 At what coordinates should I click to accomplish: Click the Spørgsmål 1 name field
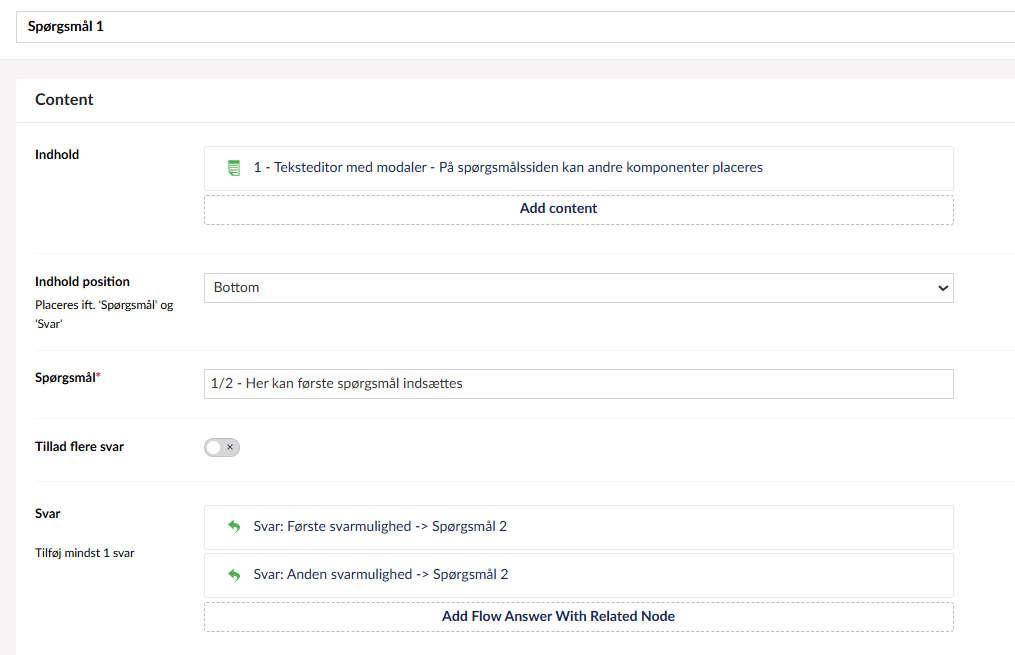click(x=500, y=27)
